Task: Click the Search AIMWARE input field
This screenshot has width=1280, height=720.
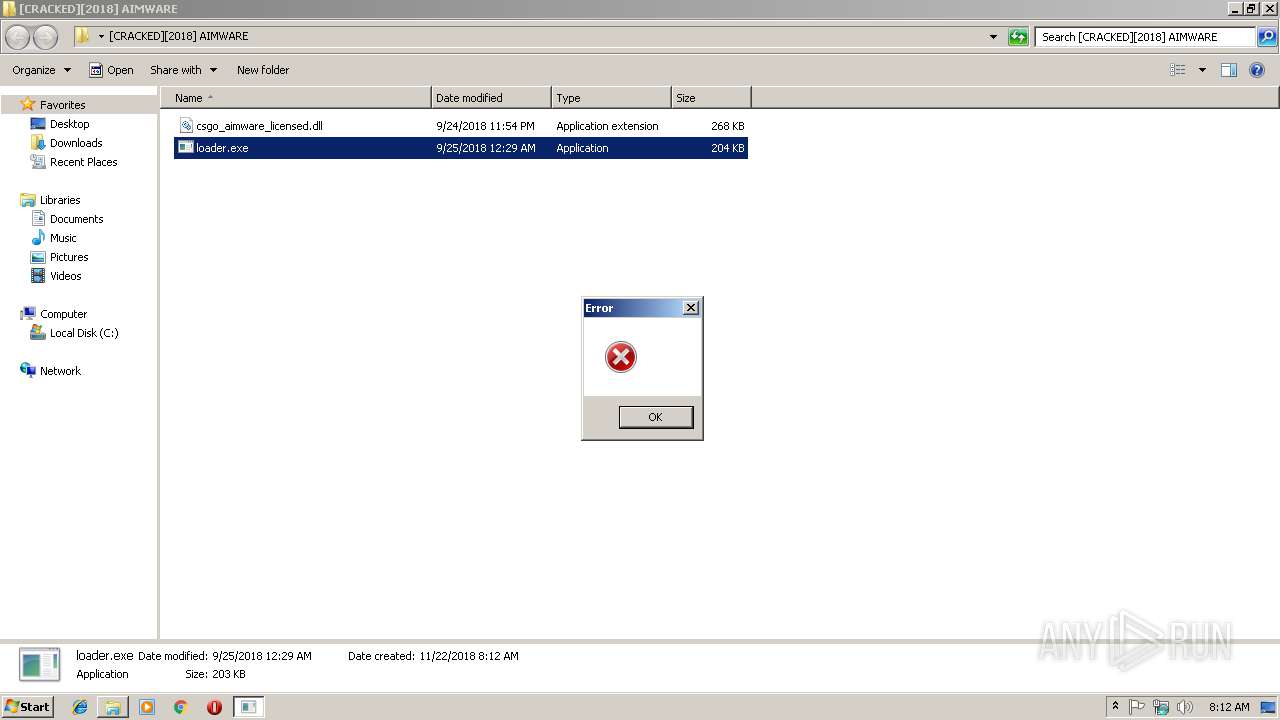Action: click(1145, 37)
